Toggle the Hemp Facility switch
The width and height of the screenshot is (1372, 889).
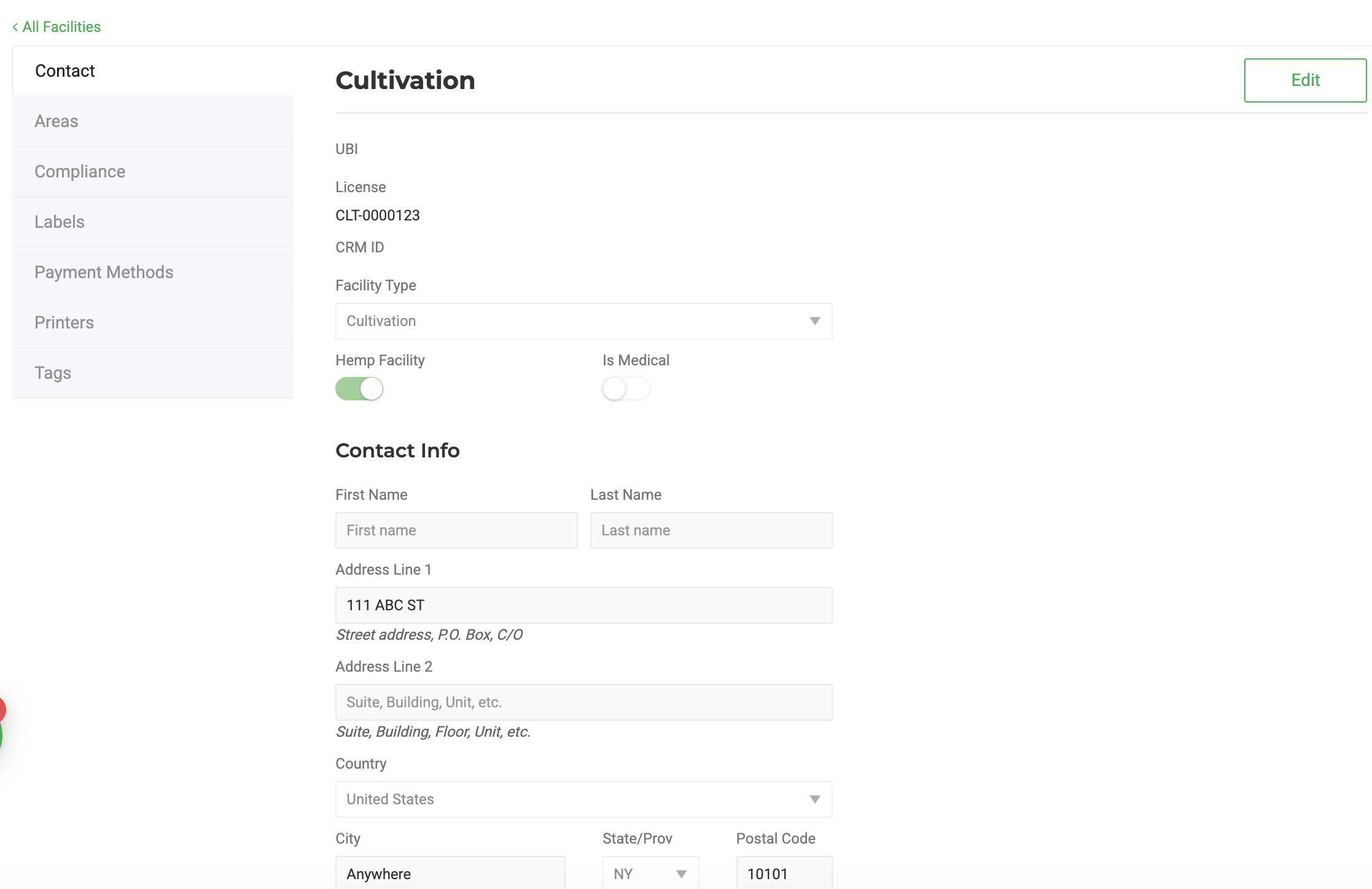pos(359,389)
